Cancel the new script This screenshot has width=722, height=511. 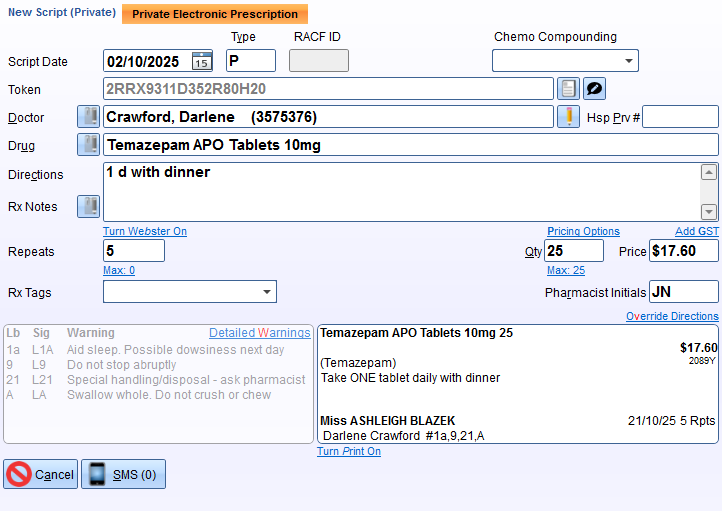pos(40,474)
